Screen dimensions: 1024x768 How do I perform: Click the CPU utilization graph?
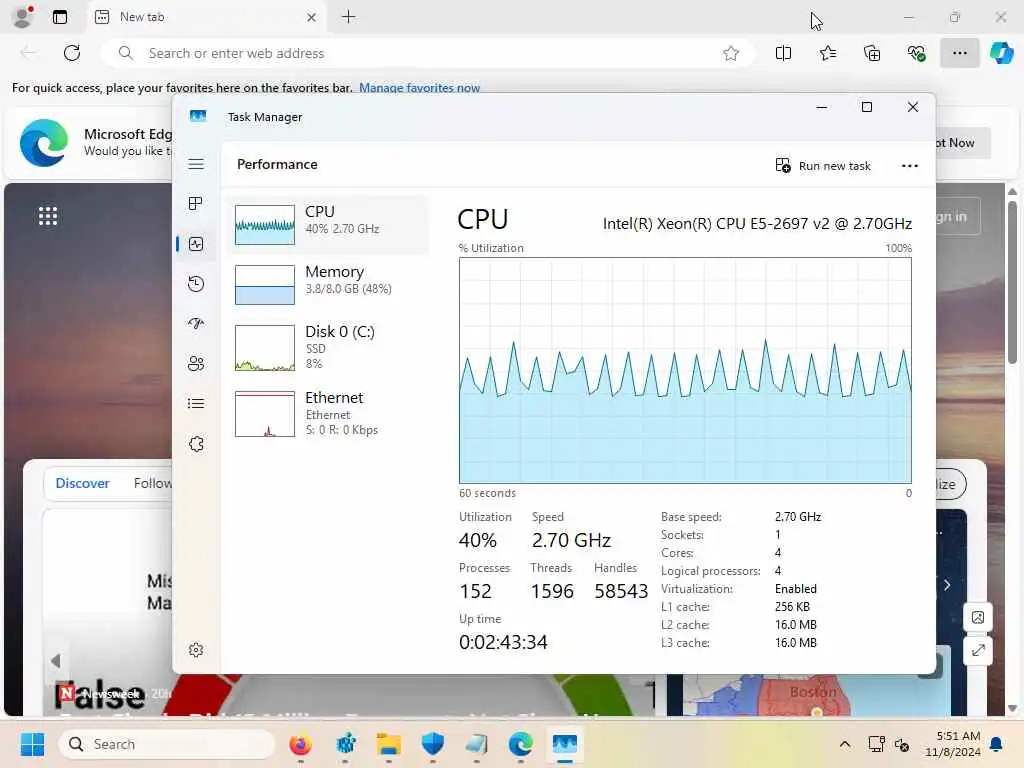(x=685, y=370)
